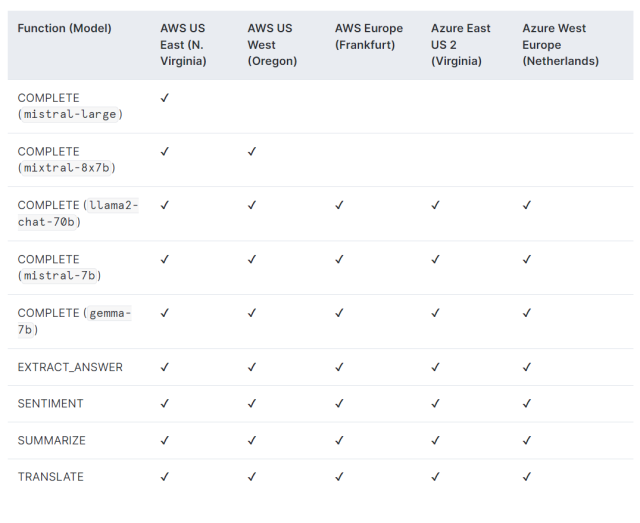This screenshot has height=523, width=640.
Task: Click gemma-7b checkmark under AWS US West
Action: coord(252,313)
